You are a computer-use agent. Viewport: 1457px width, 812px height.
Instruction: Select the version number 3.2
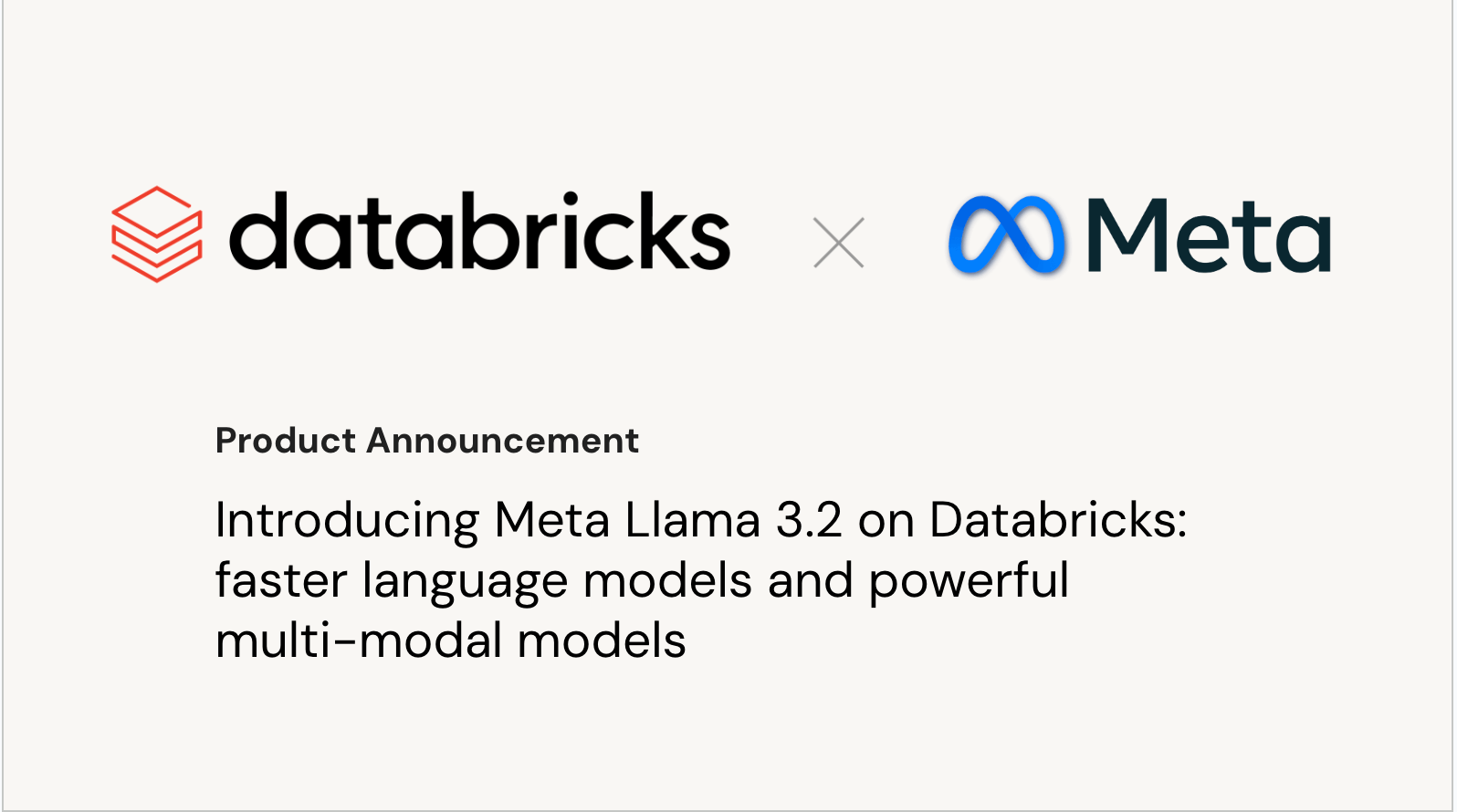coord(809,521)
